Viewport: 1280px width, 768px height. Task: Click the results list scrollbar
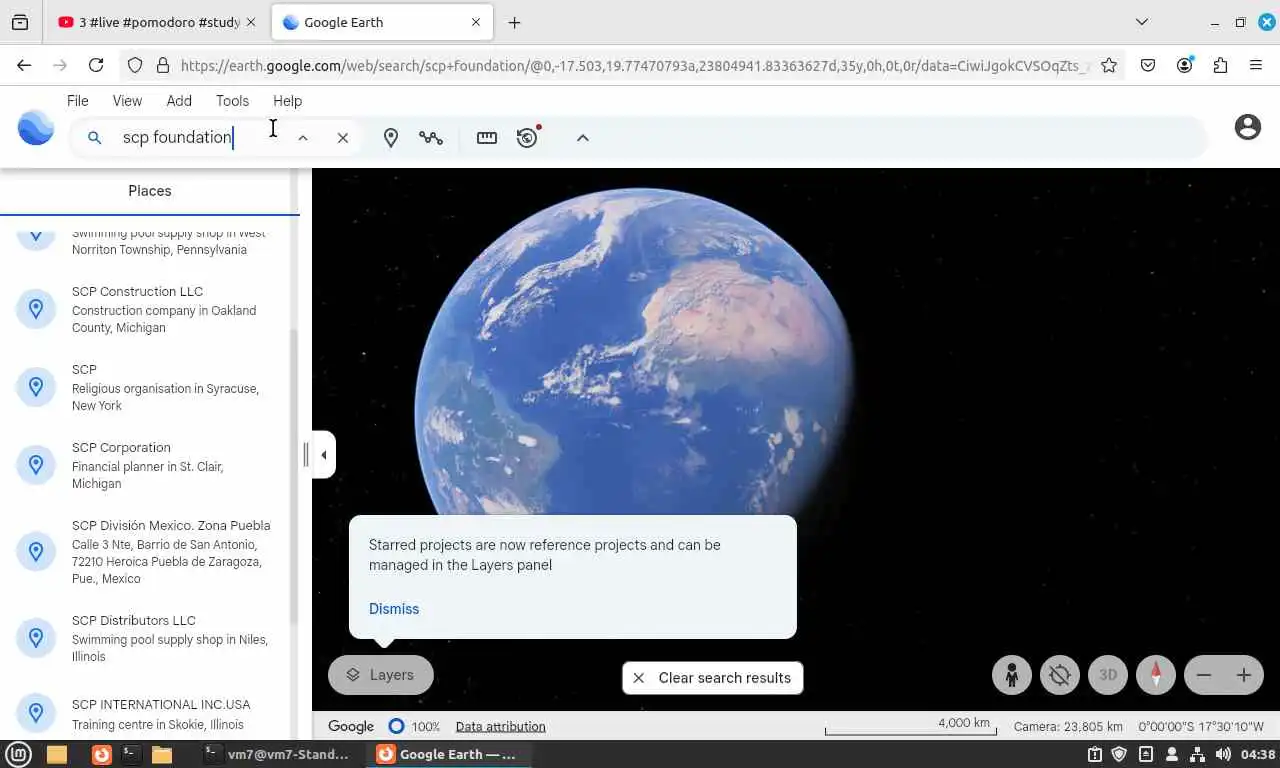pos(294,475)
